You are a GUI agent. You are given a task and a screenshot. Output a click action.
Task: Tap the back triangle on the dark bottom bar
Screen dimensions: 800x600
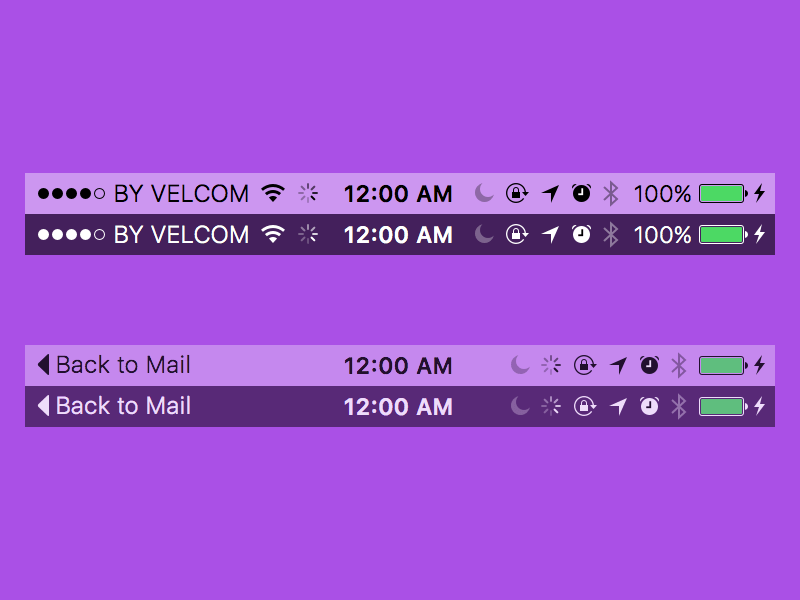pyautogui.click(x=43, y=407)
